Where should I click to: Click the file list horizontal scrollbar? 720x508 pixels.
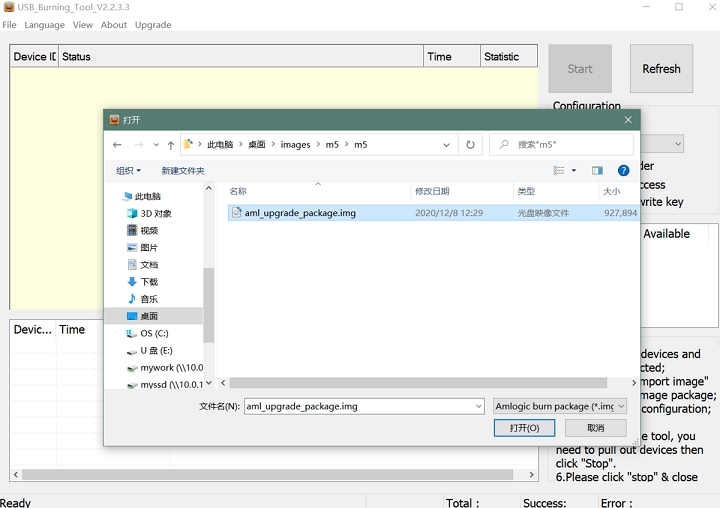(420, 383)
